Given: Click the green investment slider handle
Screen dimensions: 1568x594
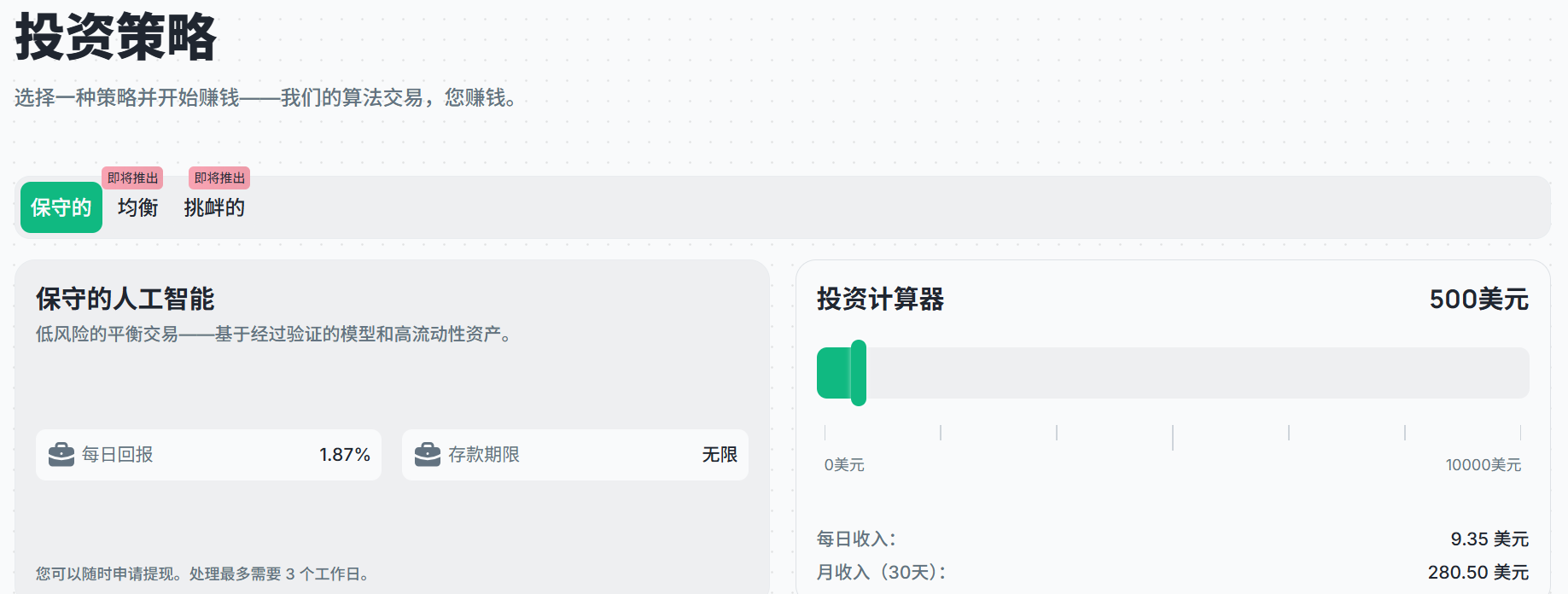Looking at the screenshot, I should (858, 373).
